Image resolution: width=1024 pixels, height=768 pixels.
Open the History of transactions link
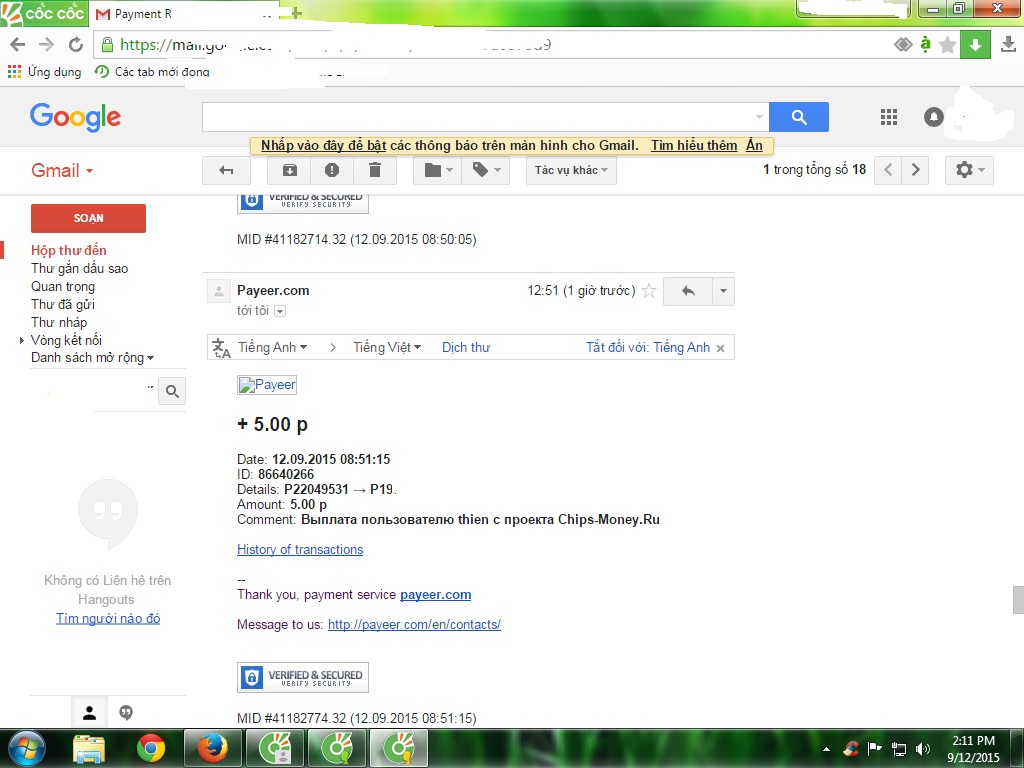coord(300,550)
